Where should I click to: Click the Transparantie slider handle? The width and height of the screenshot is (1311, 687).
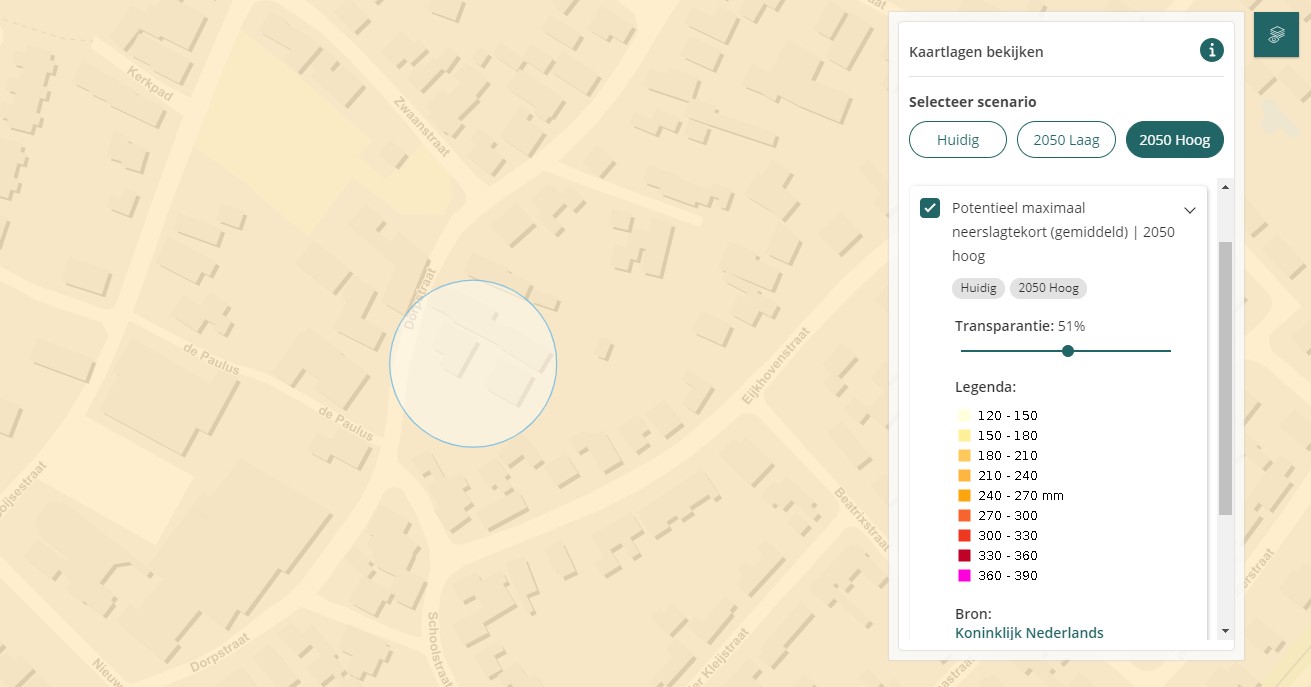pos(1068,351)
